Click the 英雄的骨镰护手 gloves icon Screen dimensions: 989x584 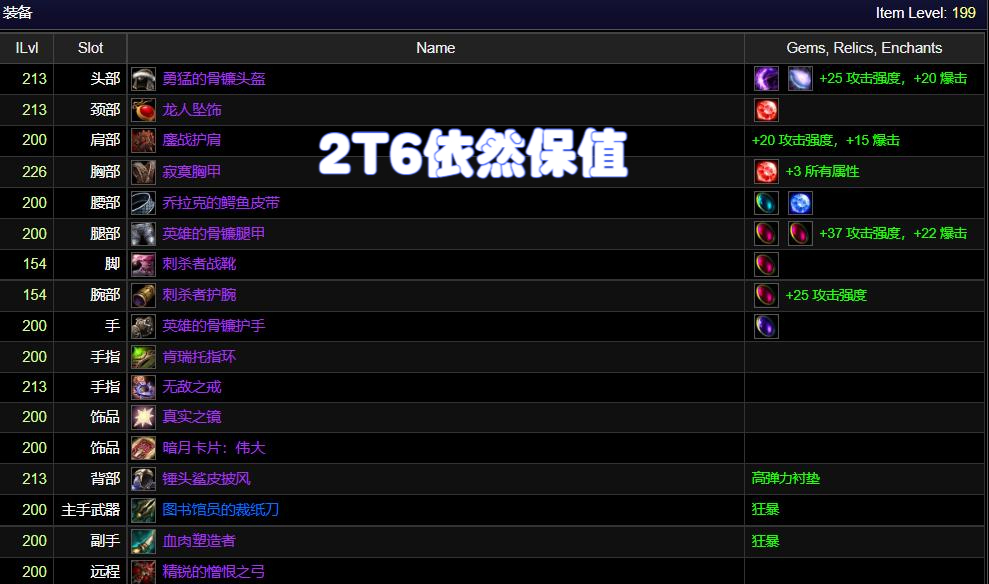point(143,326)
